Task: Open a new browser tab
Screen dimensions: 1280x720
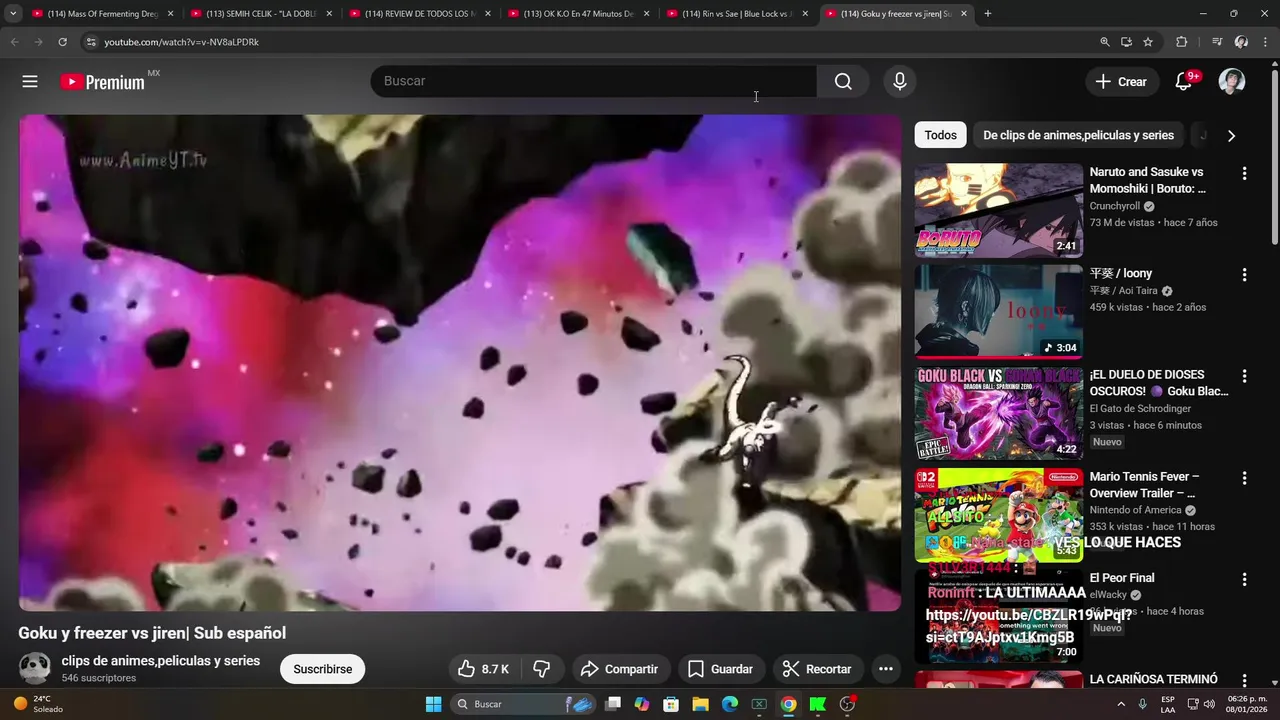Action: point(988,14)
